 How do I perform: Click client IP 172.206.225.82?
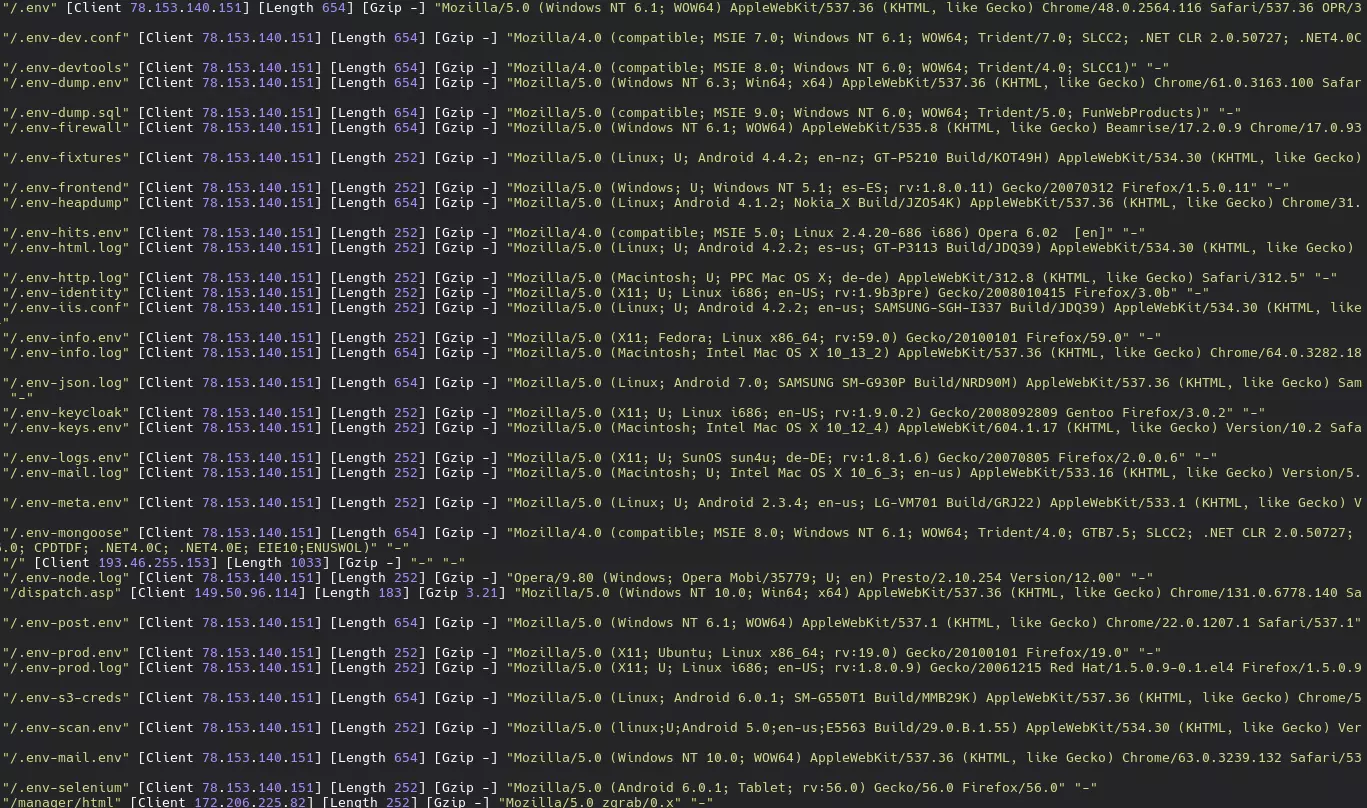pyautogui.click(x=250, y=802)
